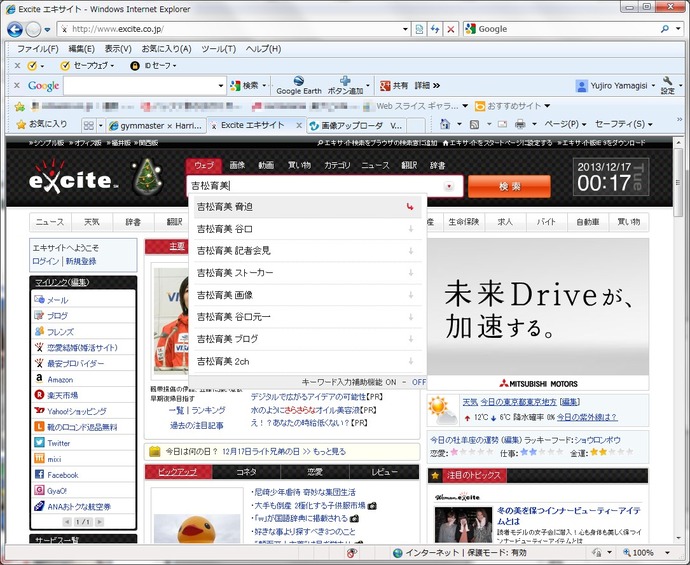Viewport: 690px width, 565px height.
Task: Open the ファイル(F) menu
Action: pos(38,49)
